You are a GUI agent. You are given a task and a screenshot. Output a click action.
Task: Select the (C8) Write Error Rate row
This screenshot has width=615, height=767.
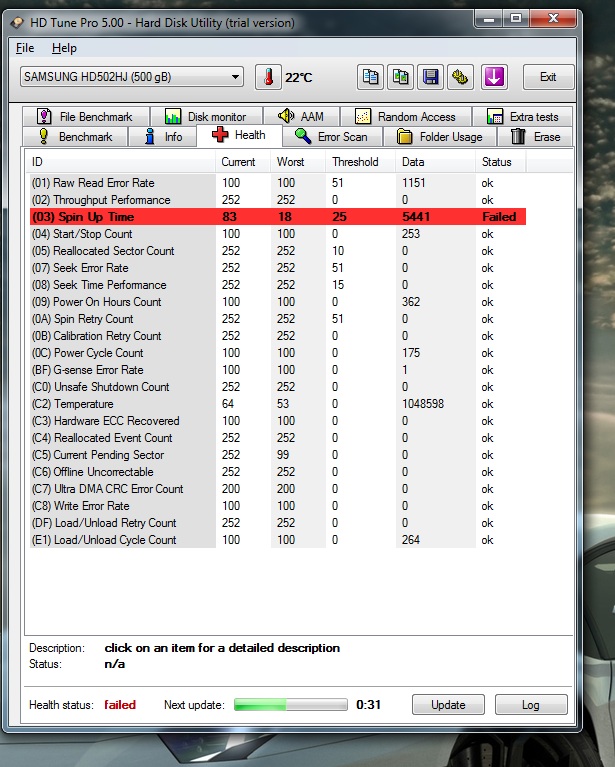pos(278,506)
